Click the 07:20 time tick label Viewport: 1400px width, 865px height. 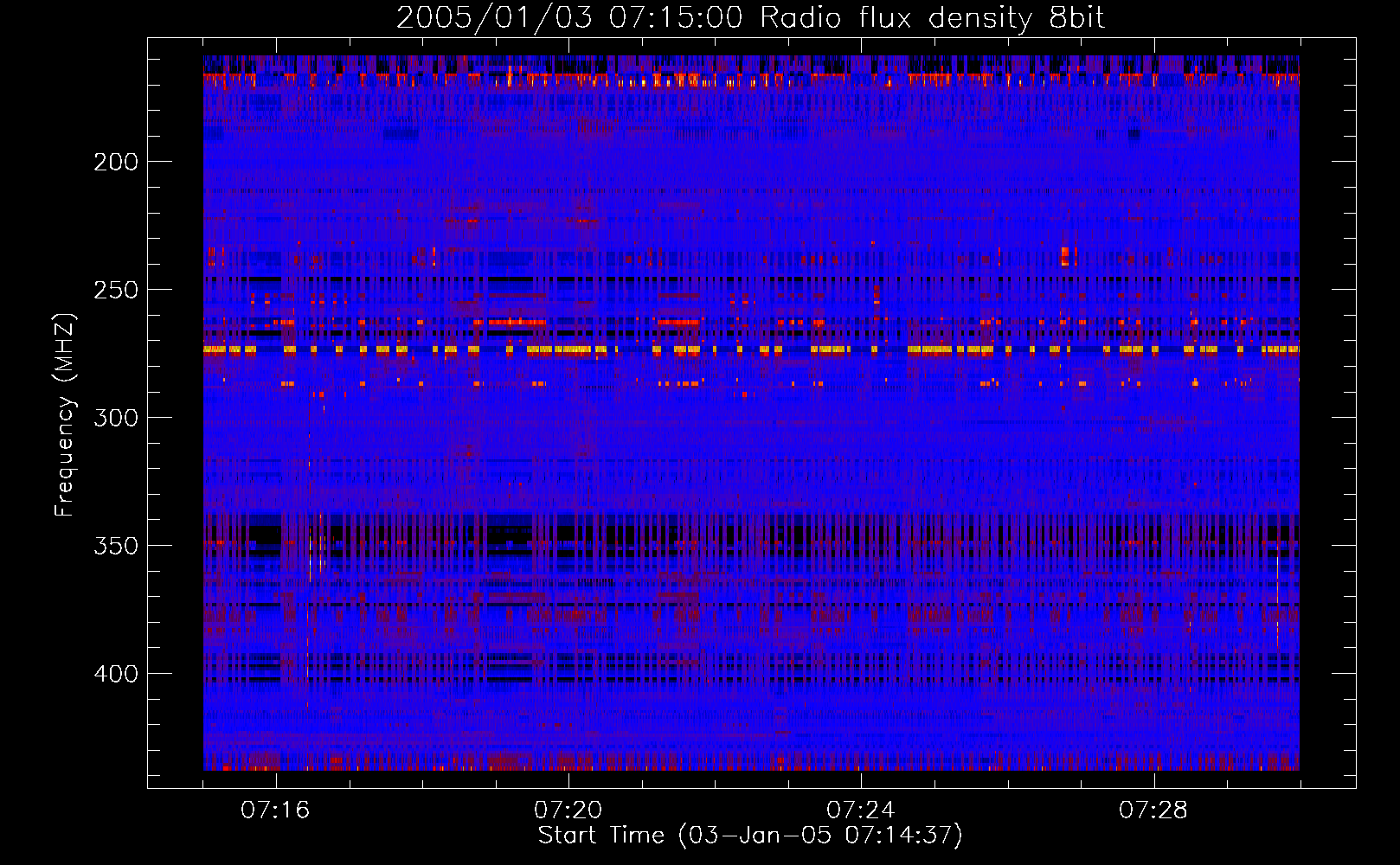(568, 811)
